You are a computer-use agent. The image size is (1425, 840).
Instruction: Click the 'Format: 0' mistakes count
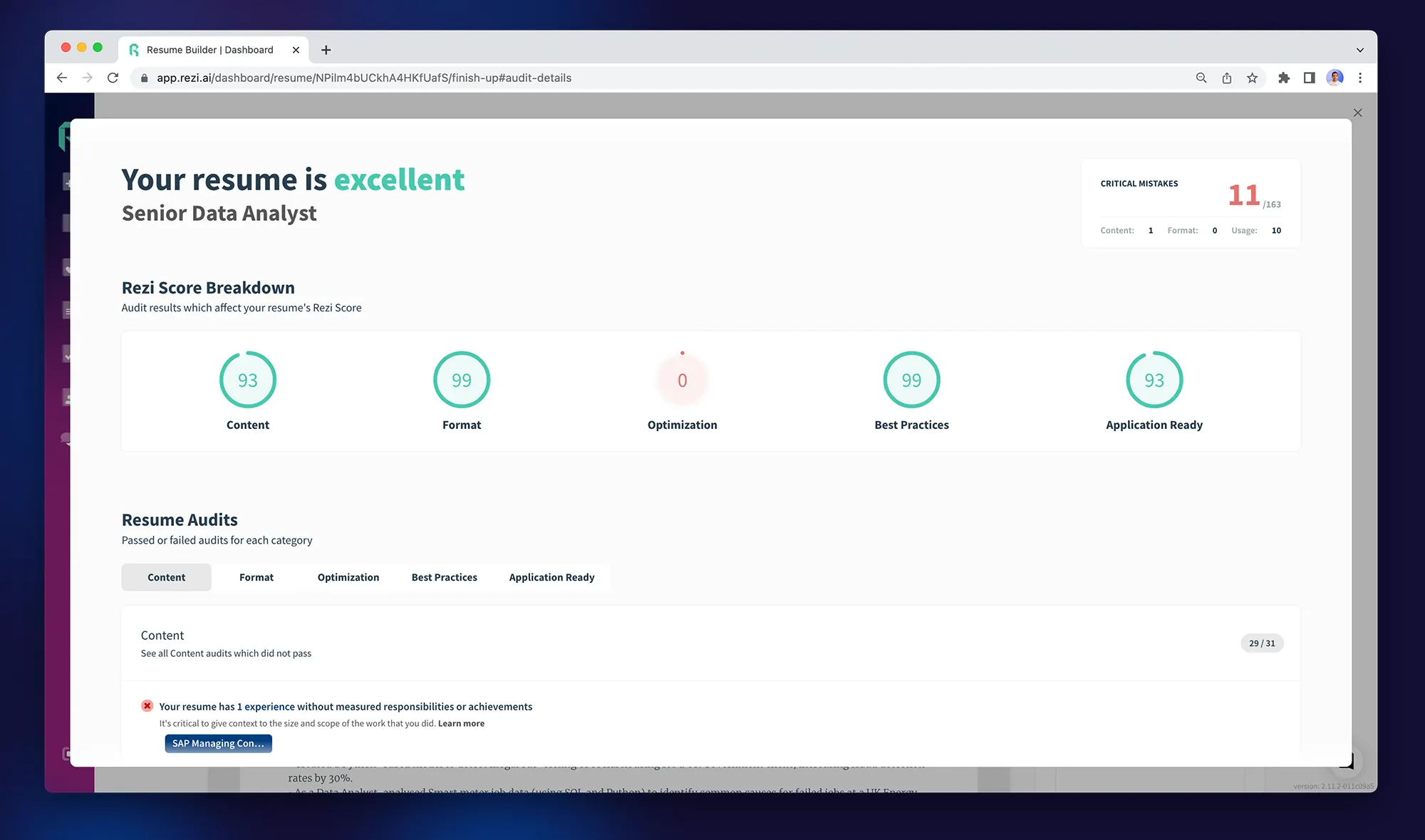[1192, 230]
